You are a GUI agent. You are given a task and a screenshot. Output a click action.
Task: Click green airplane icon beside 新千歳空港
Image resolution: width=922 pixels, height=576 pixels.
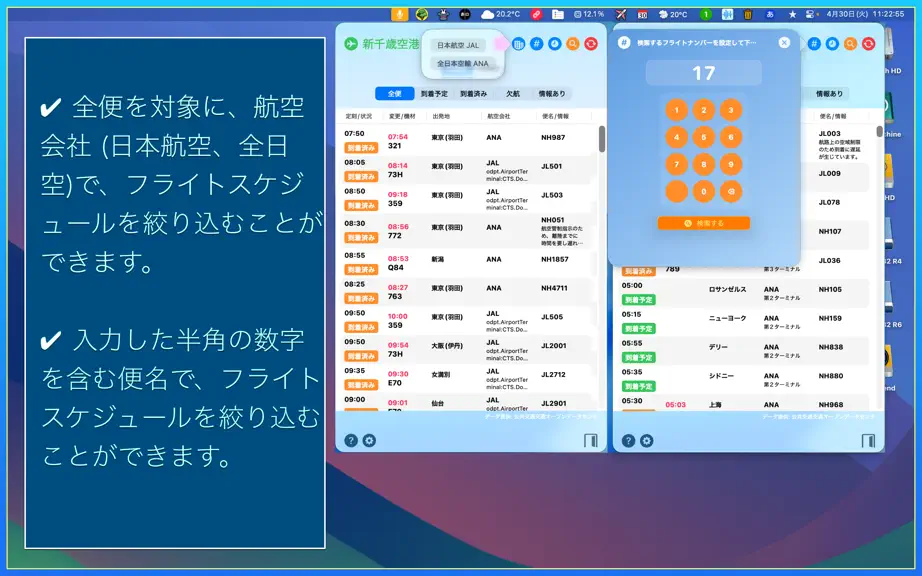click(x=351, y=44)
